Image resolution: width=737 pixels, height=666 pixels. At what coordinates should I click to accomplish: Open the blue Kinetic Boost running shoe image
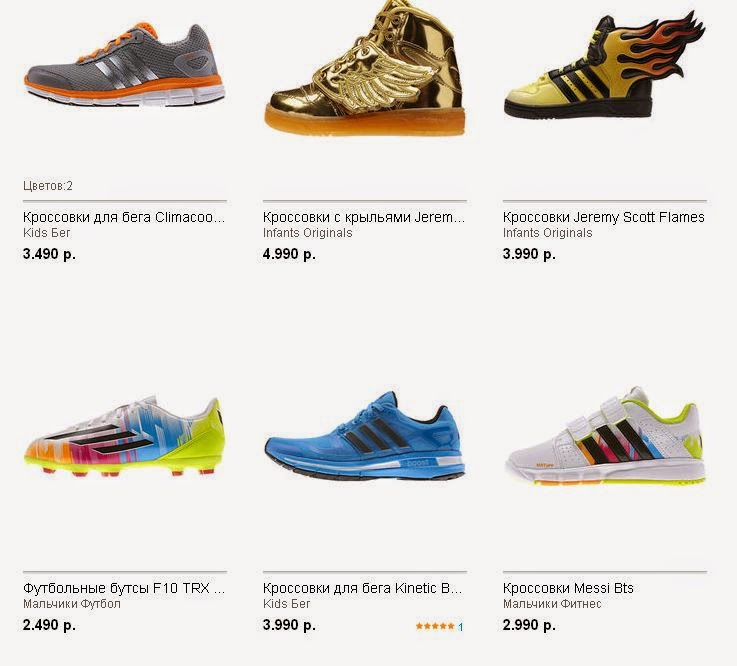pyautogui.click(x=365, y=437)
